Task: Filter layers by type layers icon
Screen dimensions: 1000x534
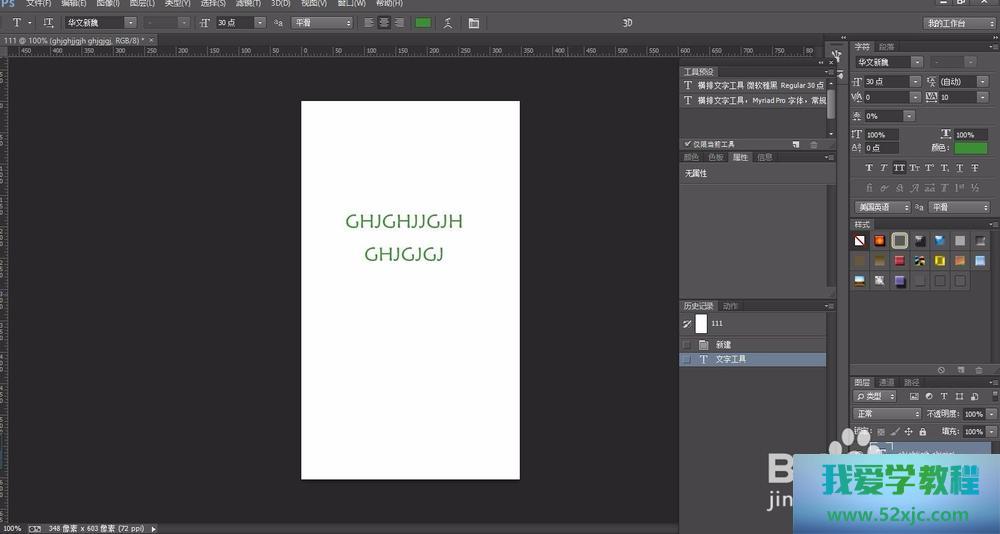Action: pos(943,397)
